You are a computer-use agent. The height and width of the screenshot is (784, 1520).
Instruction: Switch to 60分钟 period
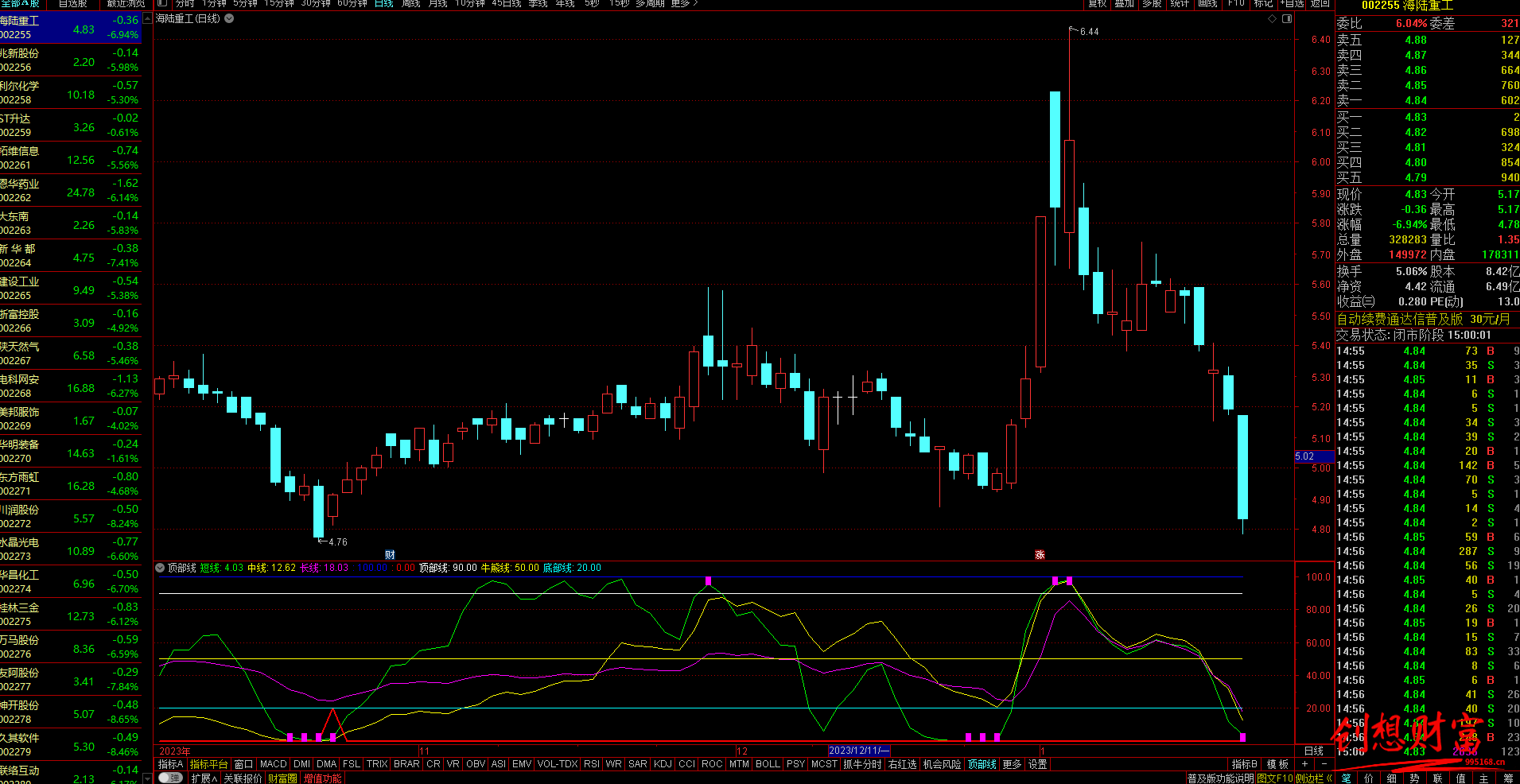tap(352, 3)
